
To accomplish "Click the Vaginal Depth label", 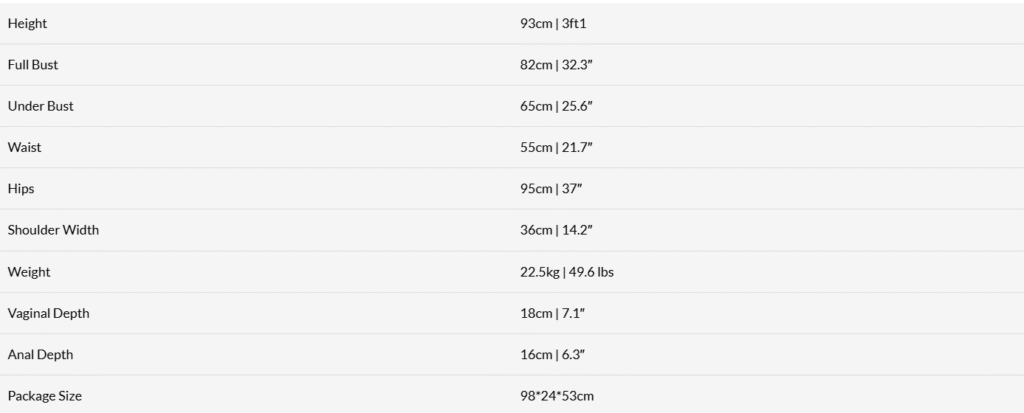I will tap(48, 313).
